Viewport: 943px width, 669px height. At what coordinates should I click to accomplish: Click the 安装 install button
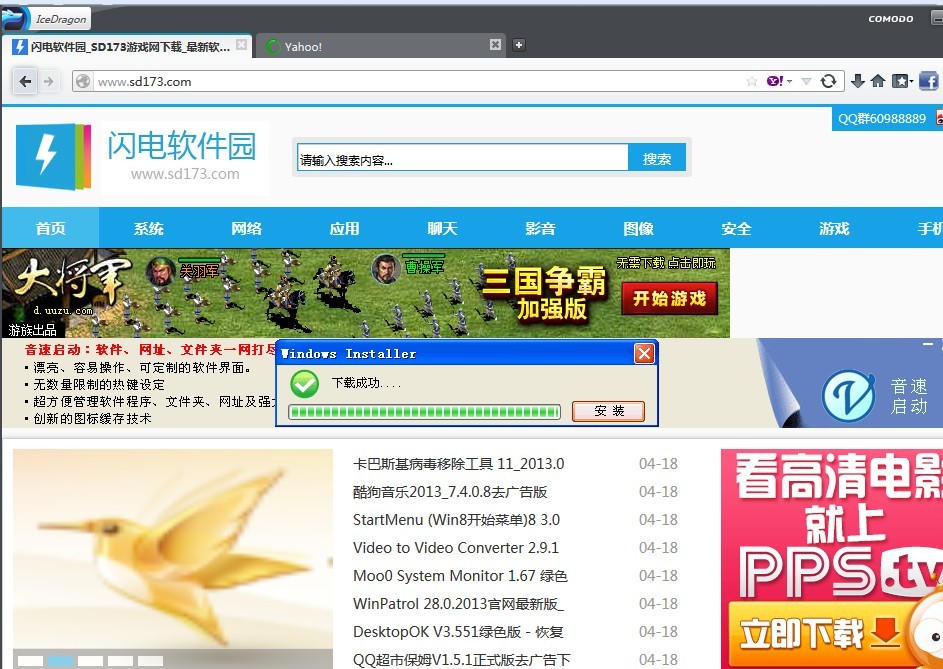[x=609, y=411]
